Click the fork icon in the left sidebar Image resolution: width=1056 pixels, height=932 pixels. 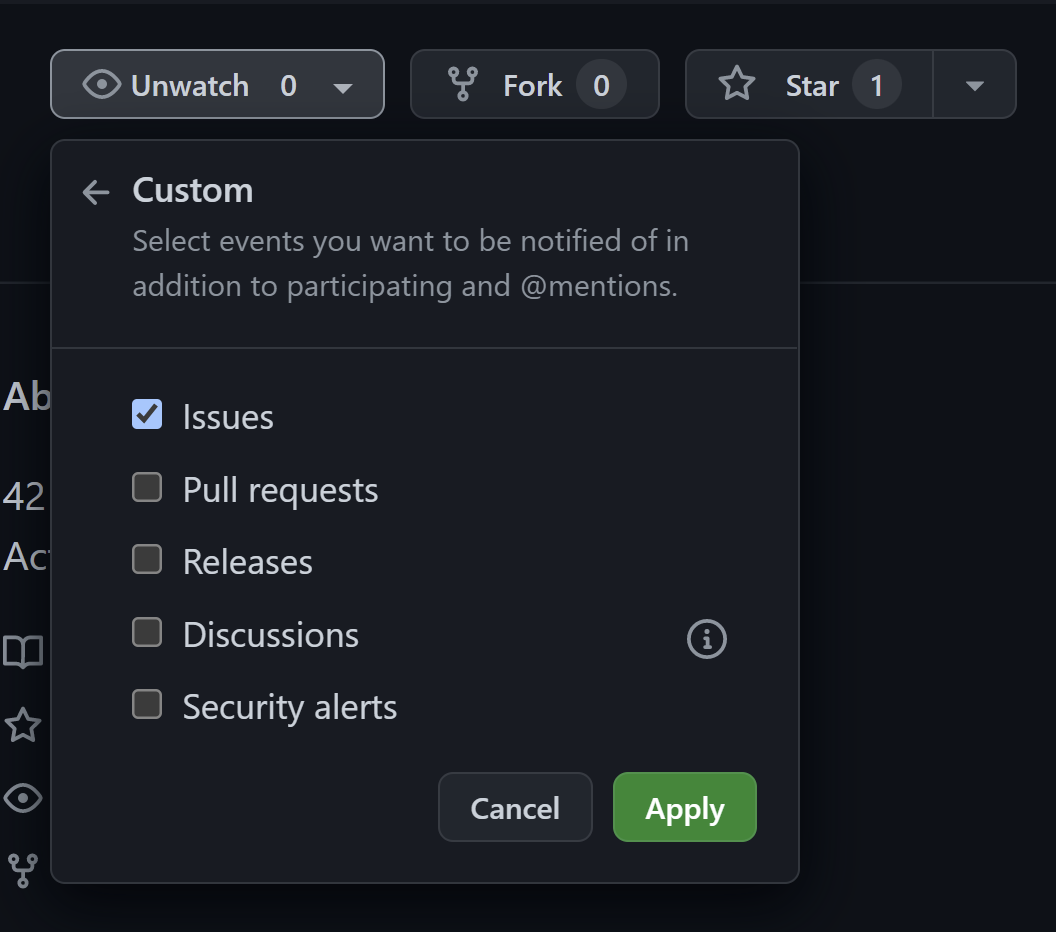tap(23, 870)
